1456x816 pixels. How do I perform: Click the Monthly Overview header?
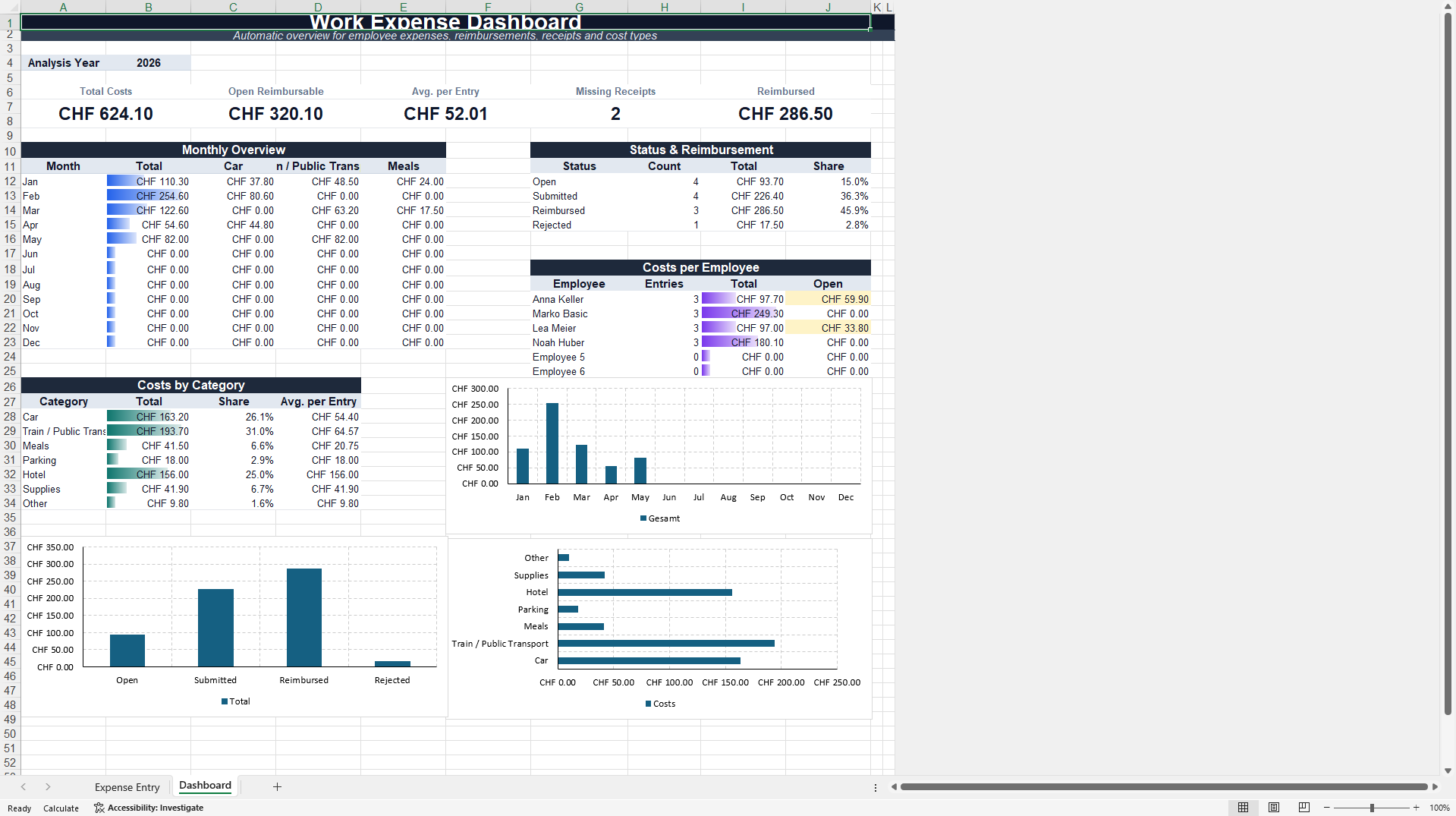pyautogui.click(x=233, y=150)
